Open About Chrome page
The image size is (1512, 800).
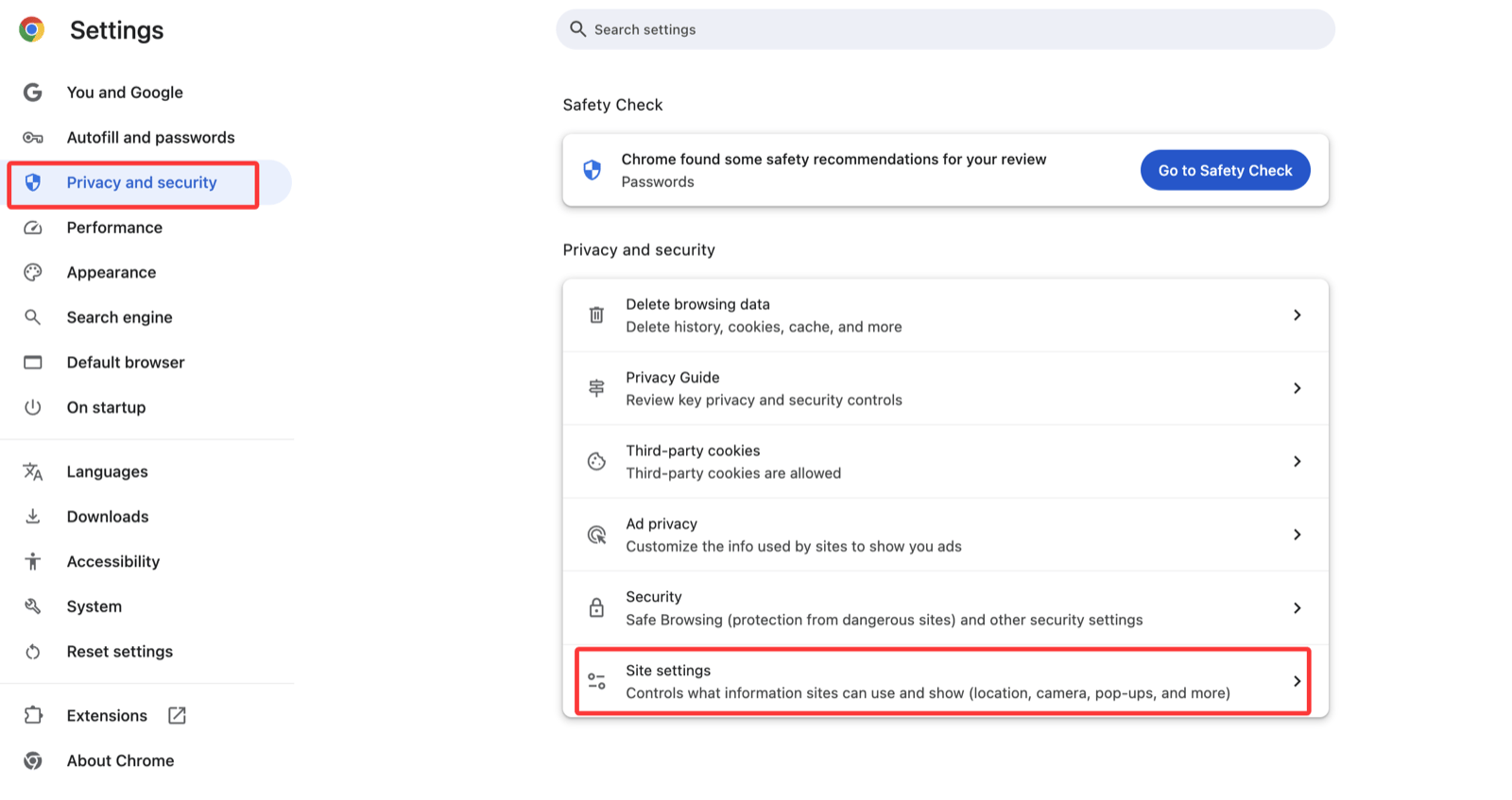pyautogui.click(x=120, y=760)
